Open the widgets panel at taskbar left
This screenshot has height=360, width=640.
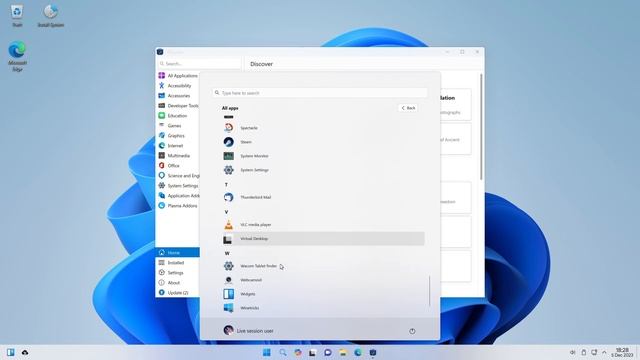tap(11, 352)
